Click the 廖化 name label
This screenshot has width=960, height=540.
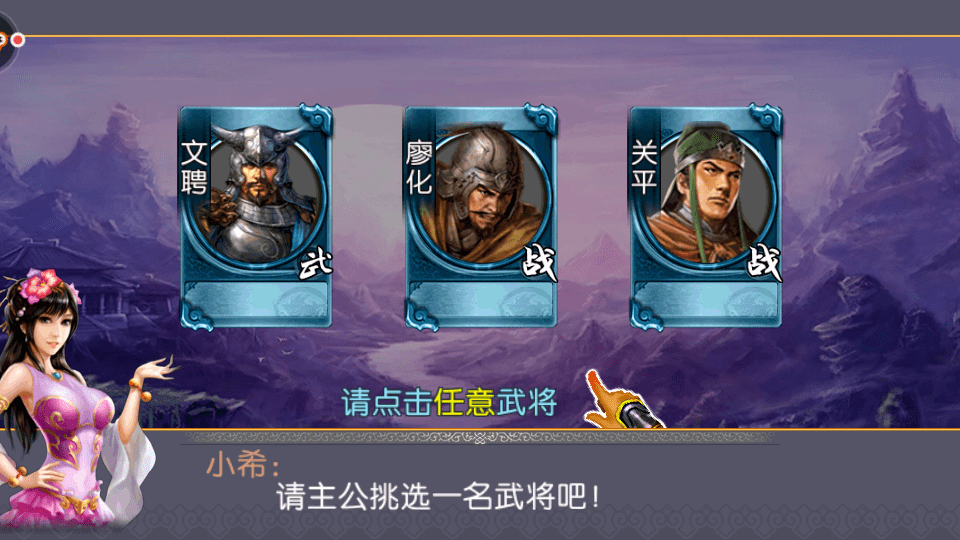(419, 168)
